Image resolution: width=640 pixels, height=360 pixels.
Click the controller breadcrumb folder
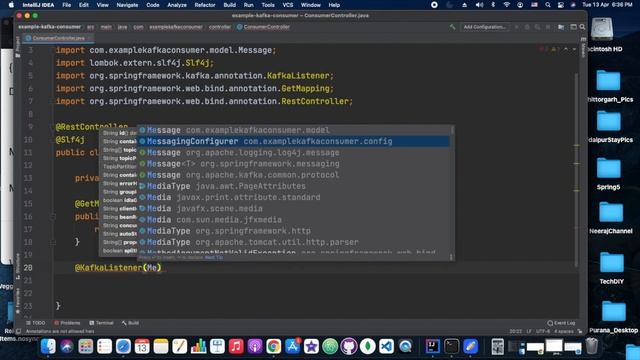coord(220,27)
